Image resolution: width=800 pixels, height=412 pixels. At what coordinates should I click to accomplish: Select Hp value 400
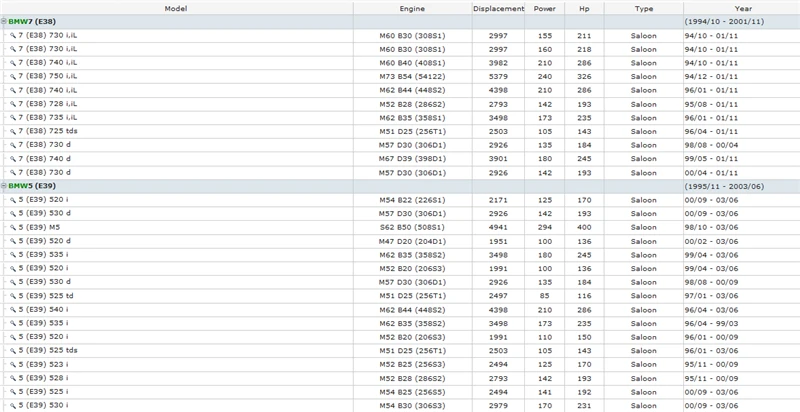[585, 227]
